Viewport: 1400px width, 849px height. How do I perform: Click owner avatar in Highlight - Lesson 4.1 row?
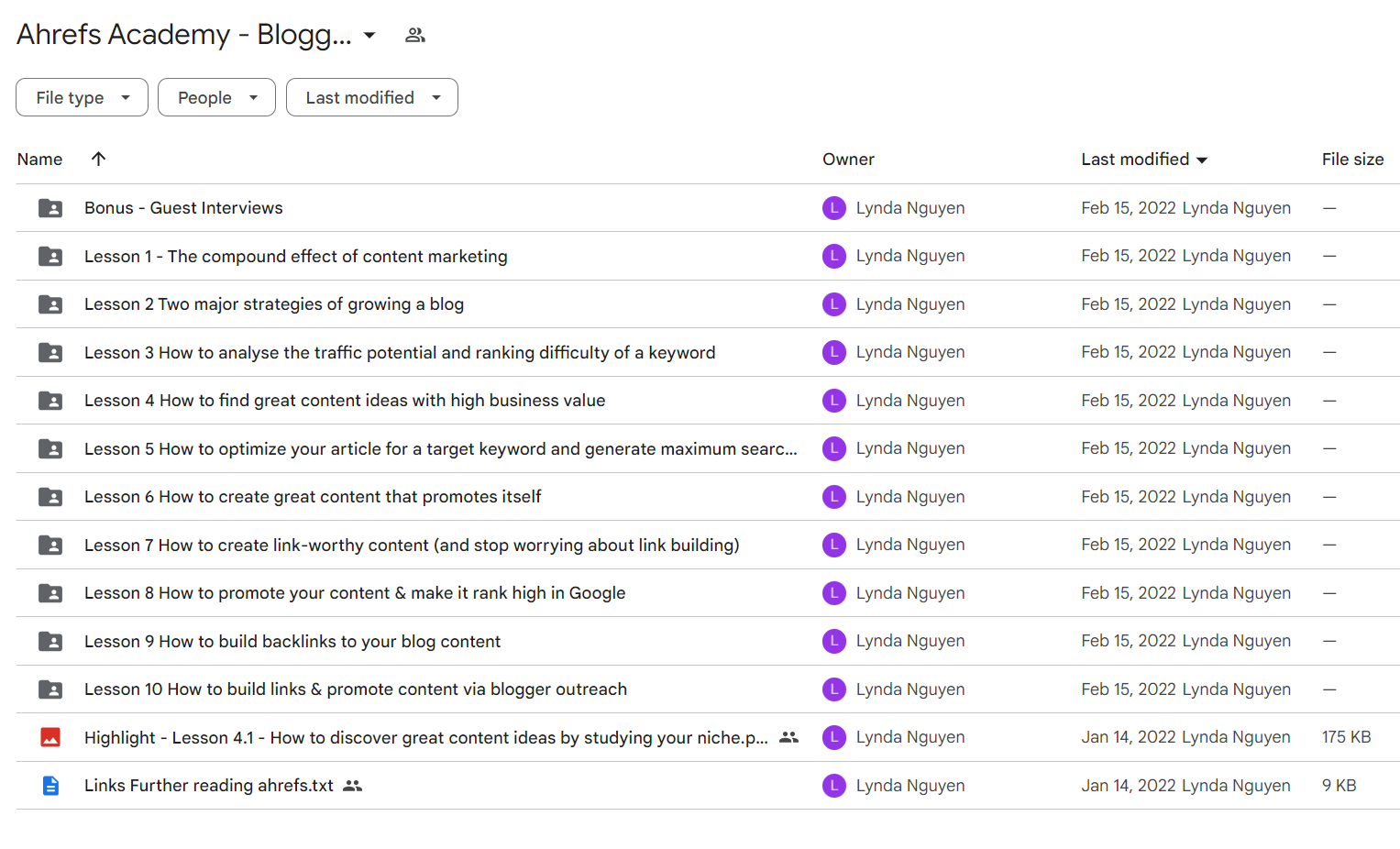(x=834, y=737)
